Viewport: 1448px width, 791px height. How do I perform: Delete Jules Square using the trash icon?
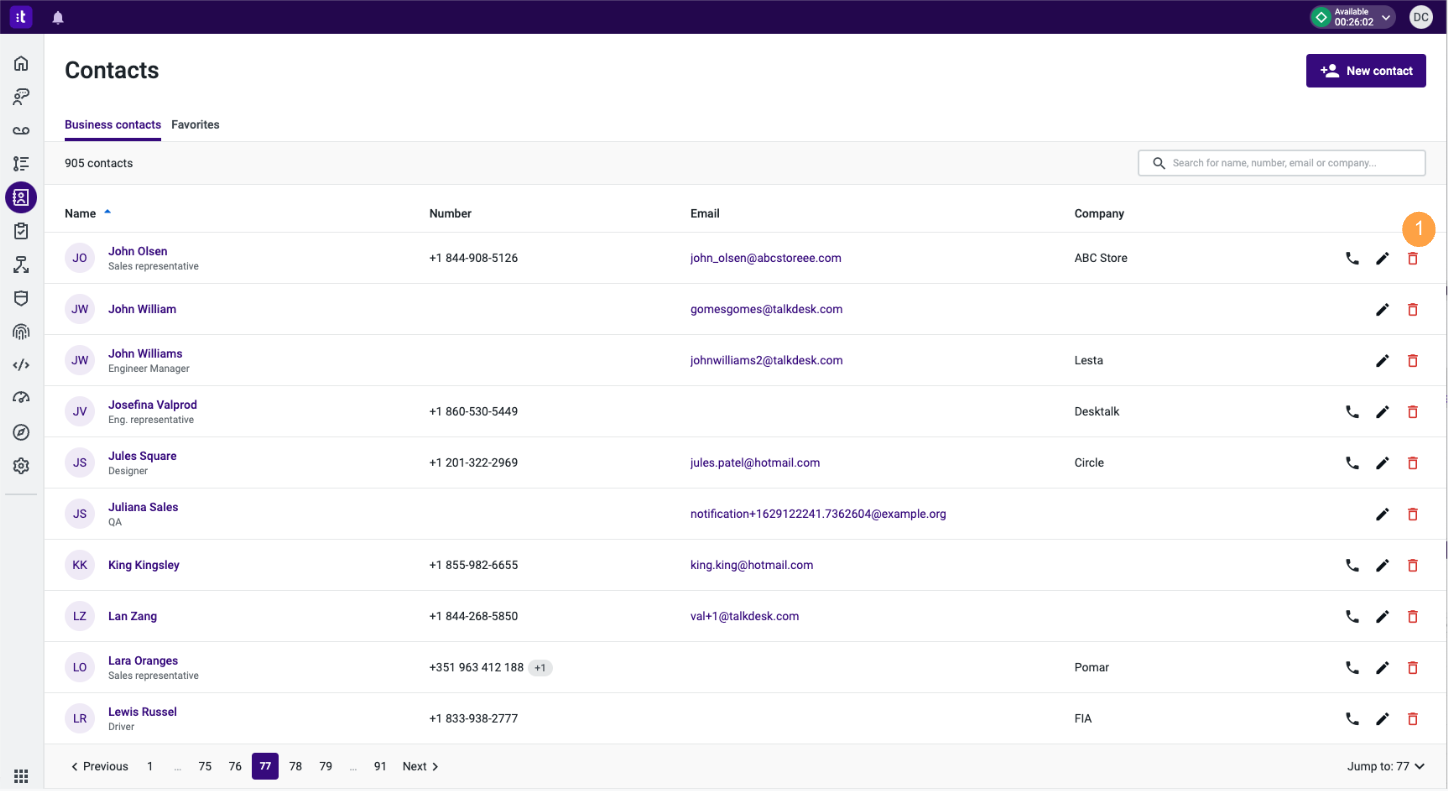point(1413,463)
